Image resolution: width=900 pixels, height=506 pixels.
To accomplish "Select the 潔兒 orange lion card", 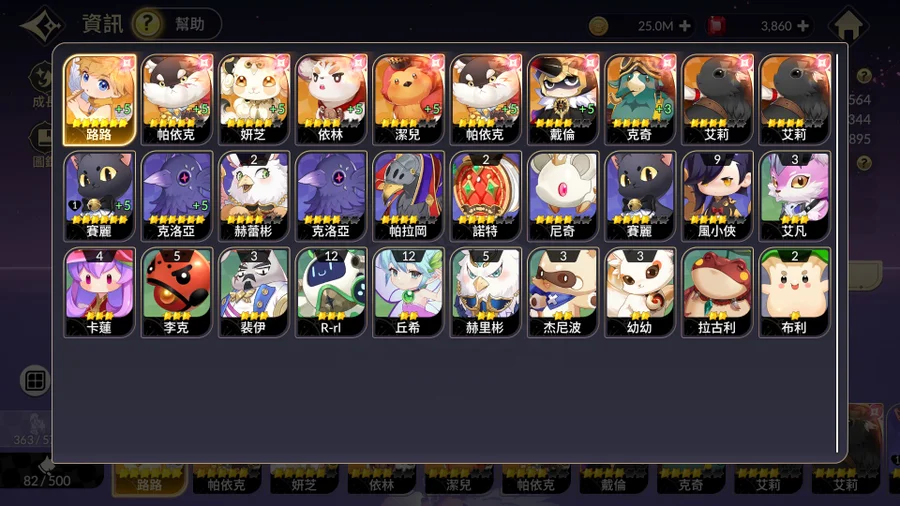I will 408,100.
